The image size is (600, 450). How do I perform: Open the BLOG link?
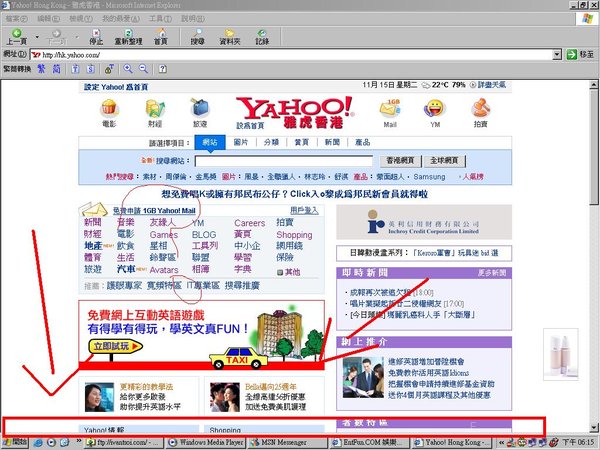[204, 235]
